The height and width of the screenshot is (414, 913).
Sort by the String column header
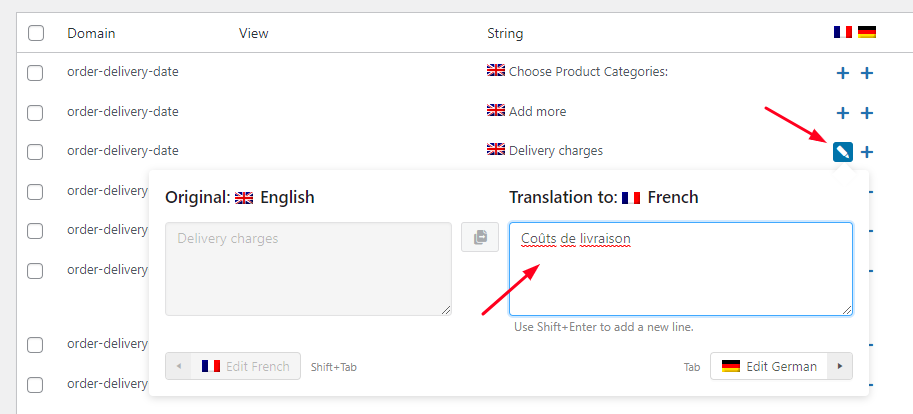(x=505, y=33)
